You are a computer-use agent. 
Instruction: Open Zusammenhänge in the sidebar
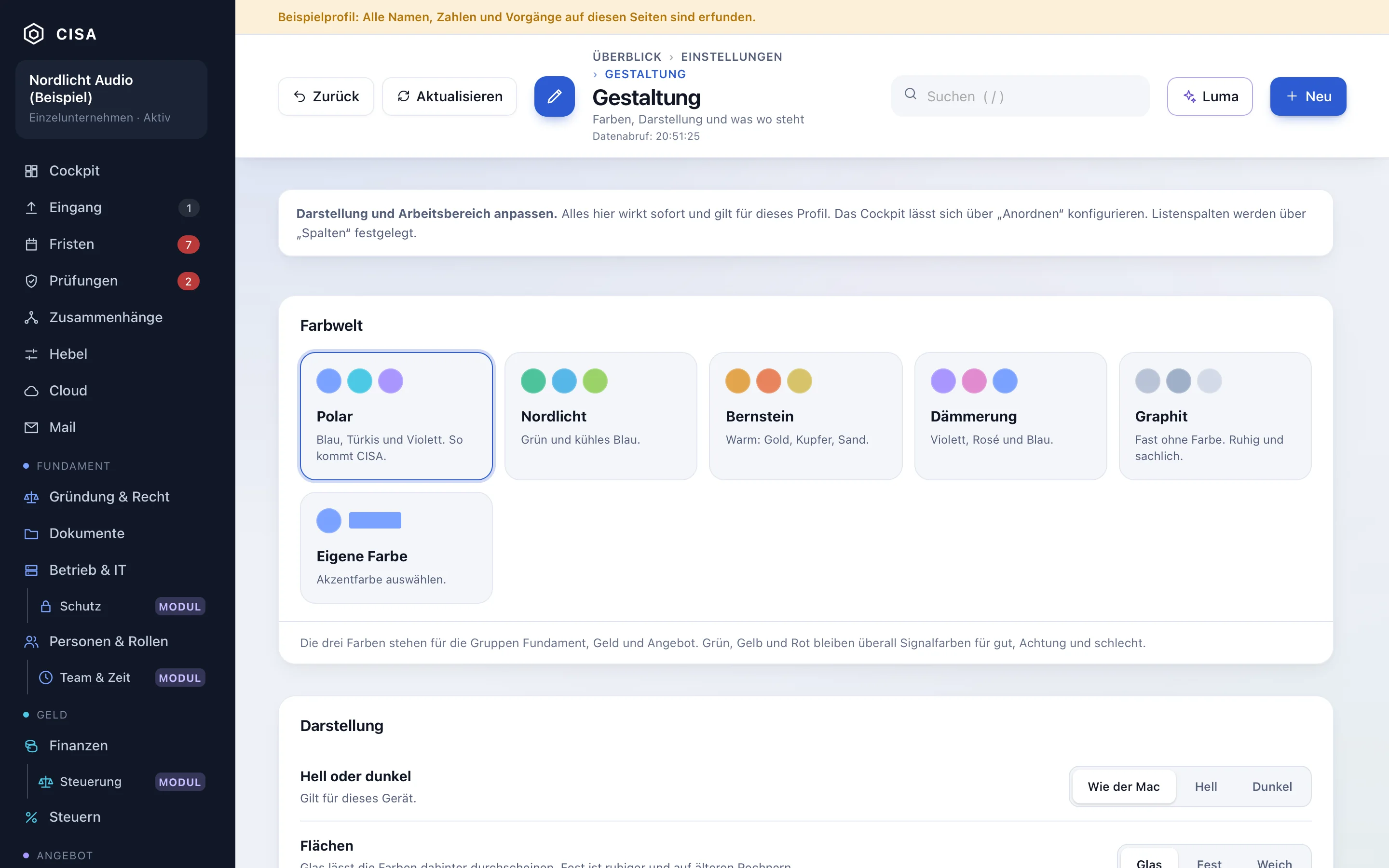click(x=111, y=317)
